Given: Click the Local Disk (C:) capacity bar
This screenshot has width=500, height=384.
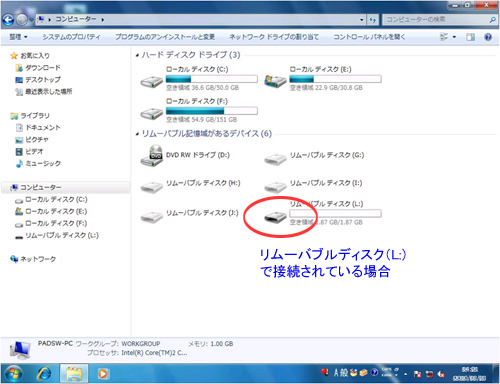Looking at the screenshot, I should tap(212, 79).
